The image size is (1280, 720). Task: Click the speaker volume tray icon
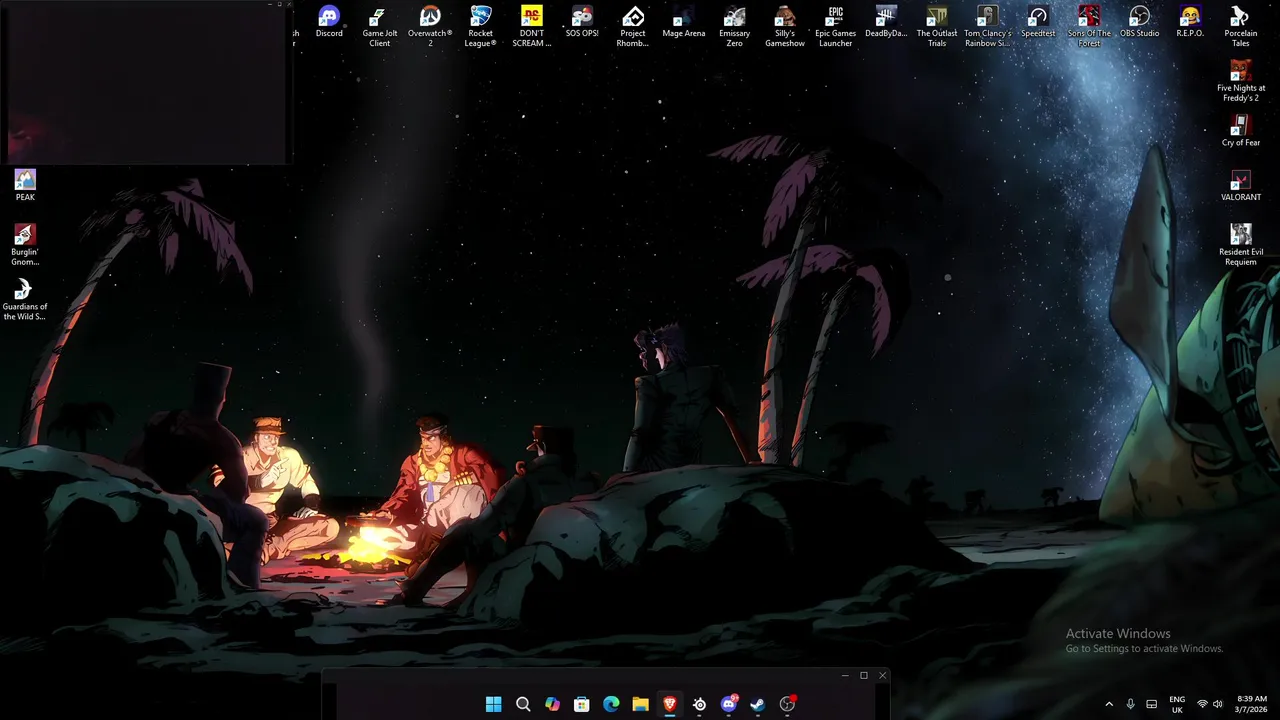(x=1218, y=704)
